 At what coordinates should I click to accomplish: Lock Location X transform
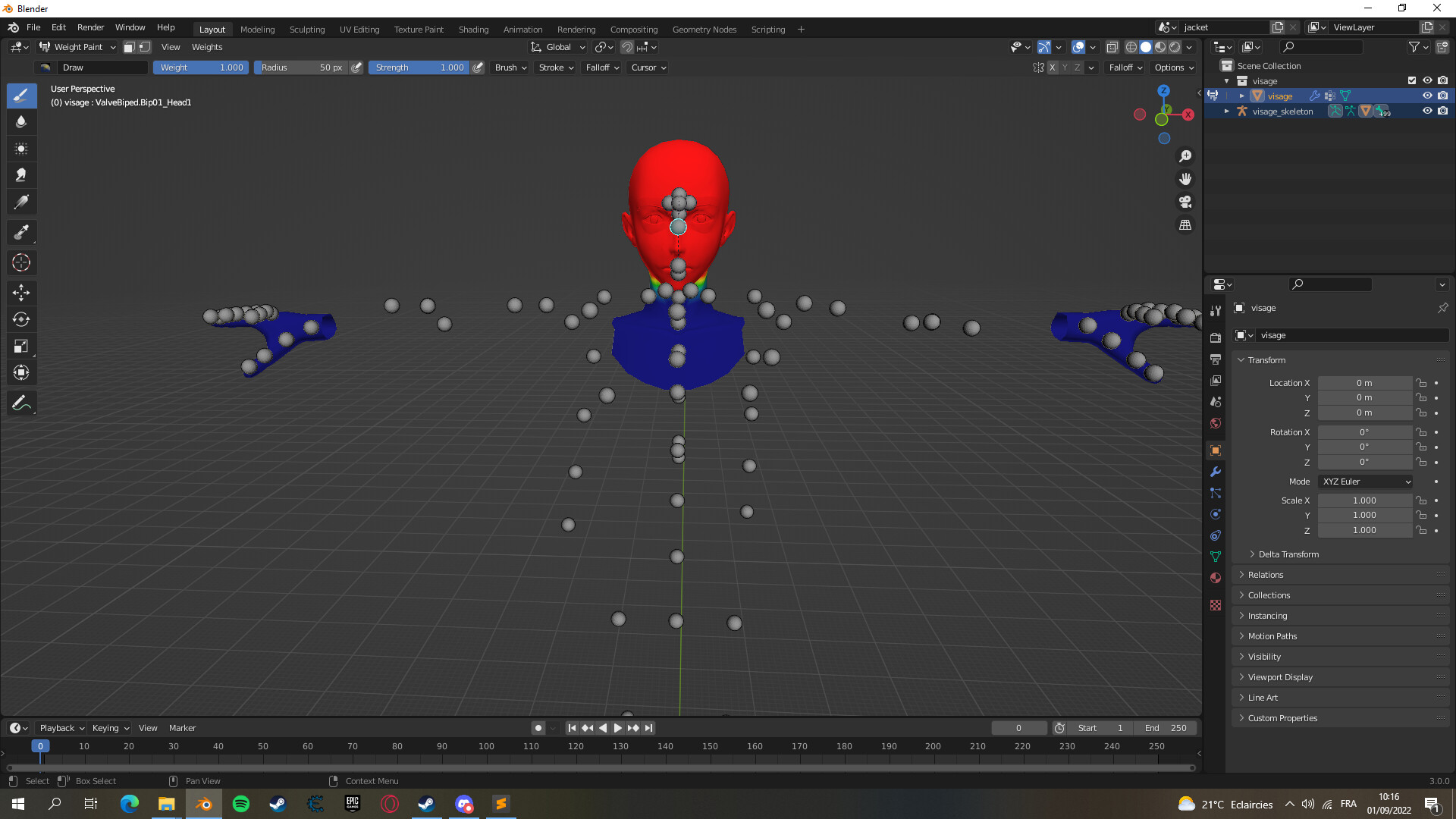[x=1422, y=383]
